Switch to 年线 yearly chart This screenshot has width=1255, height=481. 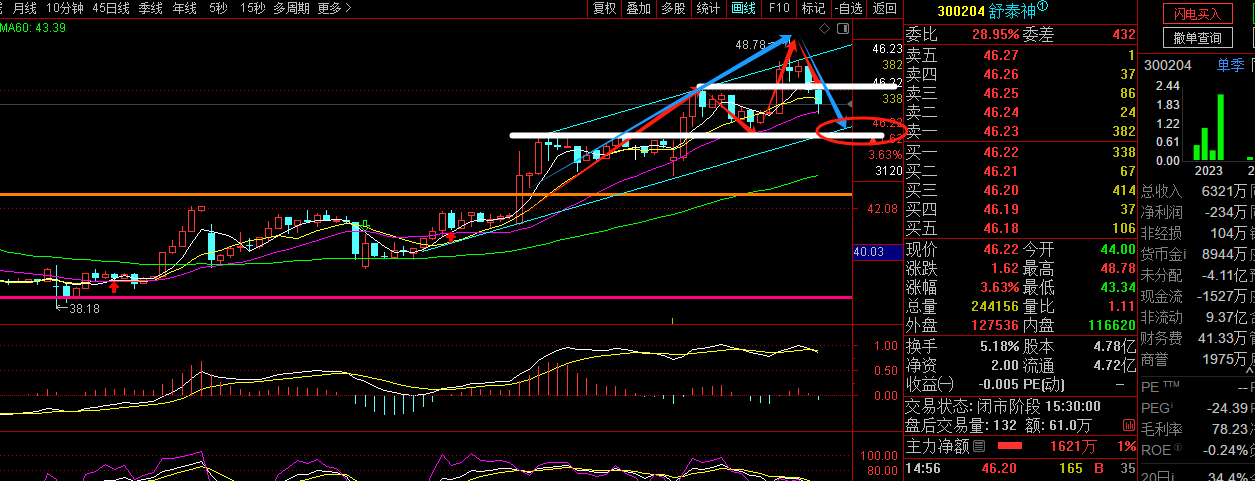point(184,8)
